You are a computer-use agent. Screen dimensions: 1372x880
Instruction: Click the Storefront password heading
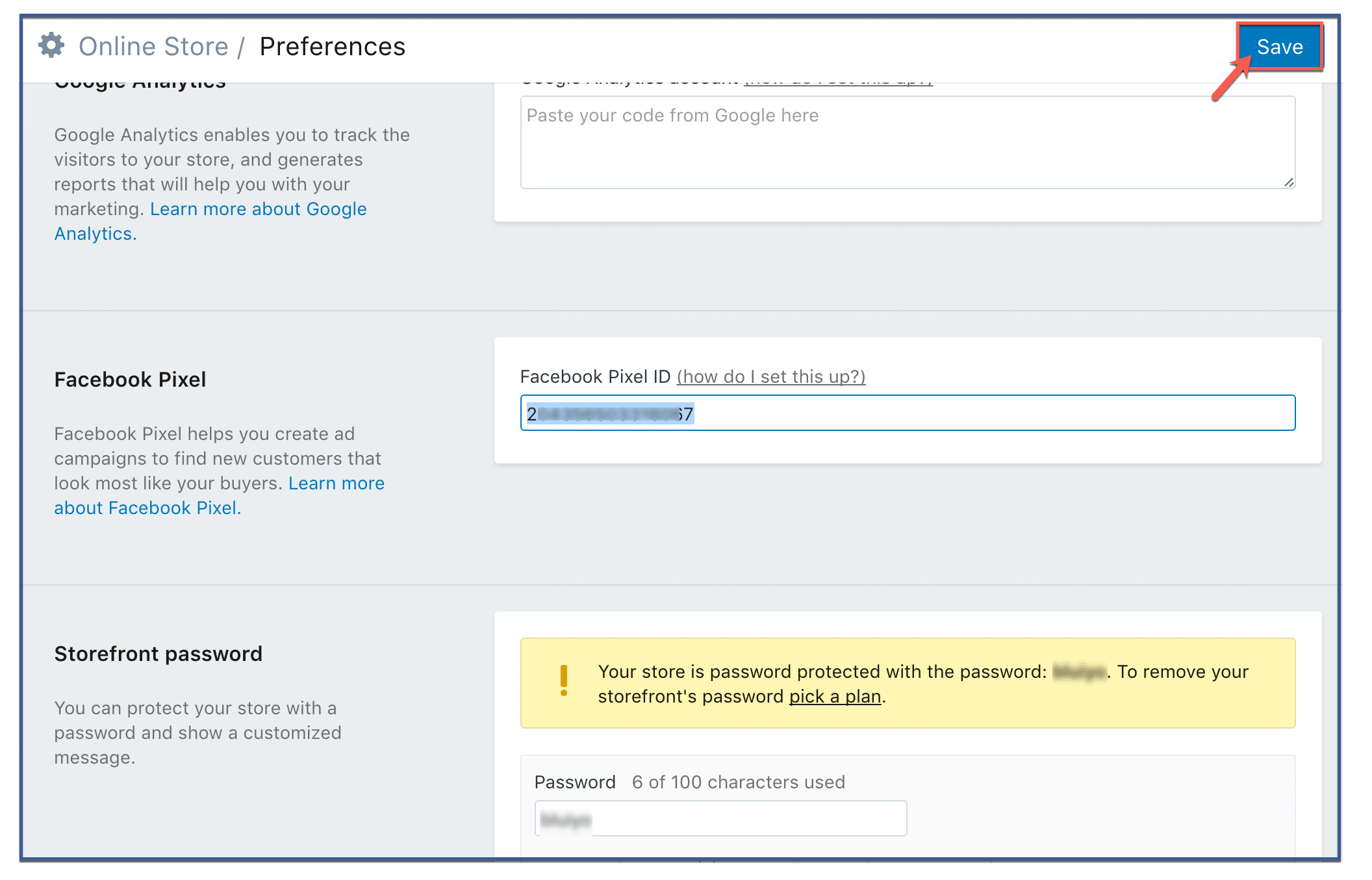[x=158, y=653]
